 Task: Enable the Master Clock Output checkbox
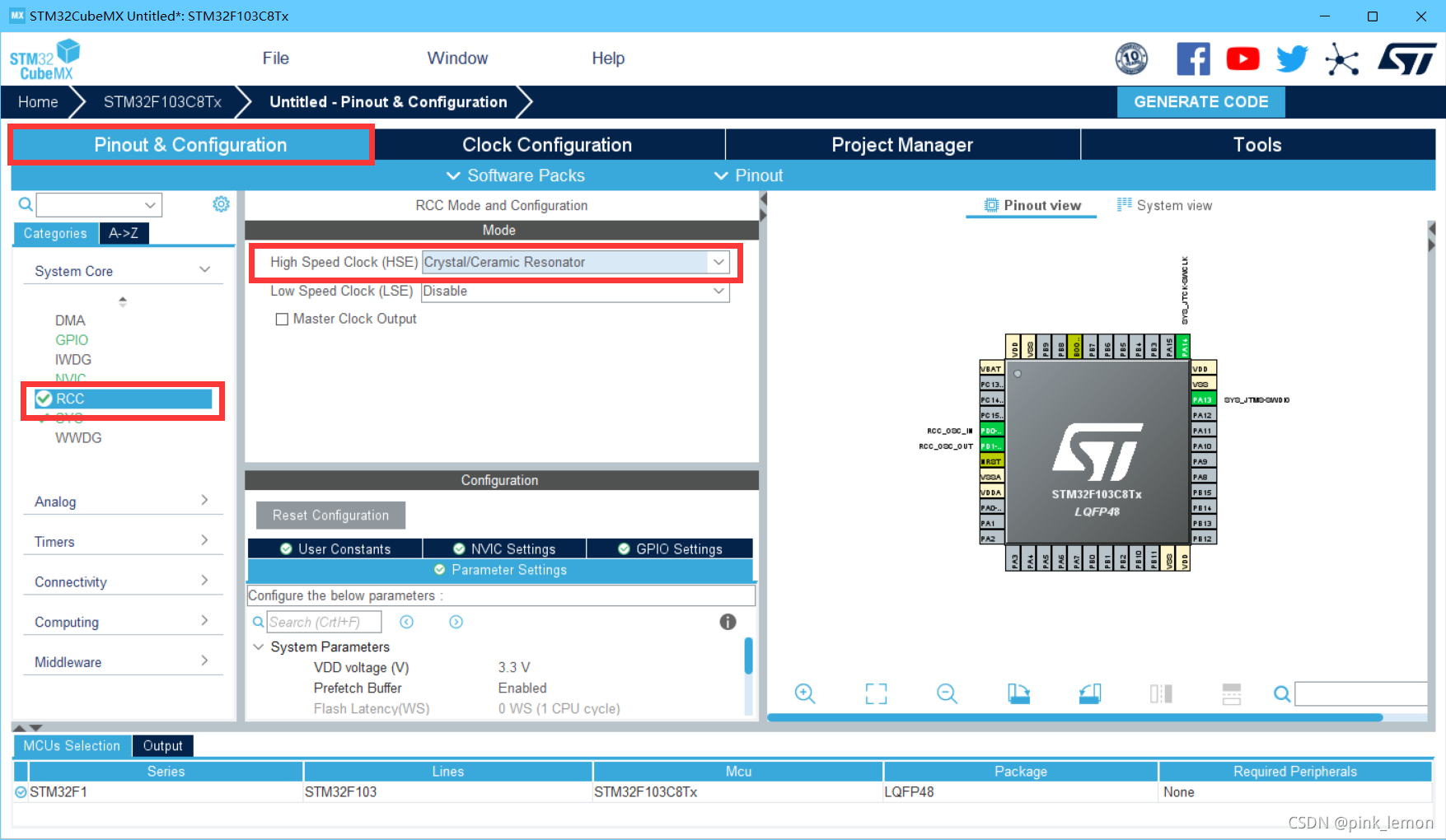282,319
